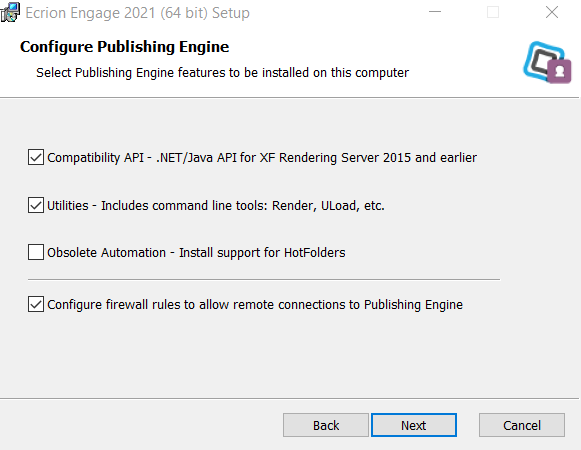The height and width of the screenshot is (450, 581).
Task: Proceed with the Next button
Action: pyautogui.click(x=414, y=425)
